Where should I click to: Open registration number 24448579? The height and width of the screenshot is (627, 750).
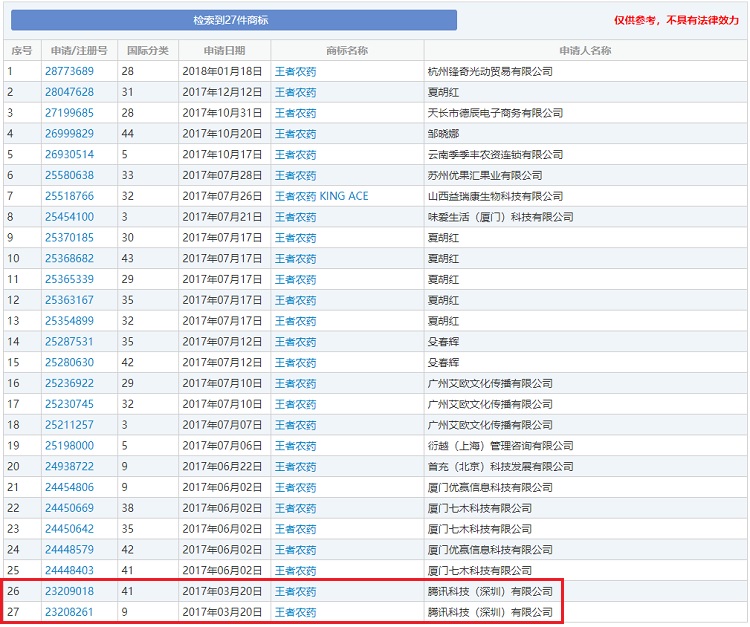point(69,550)
